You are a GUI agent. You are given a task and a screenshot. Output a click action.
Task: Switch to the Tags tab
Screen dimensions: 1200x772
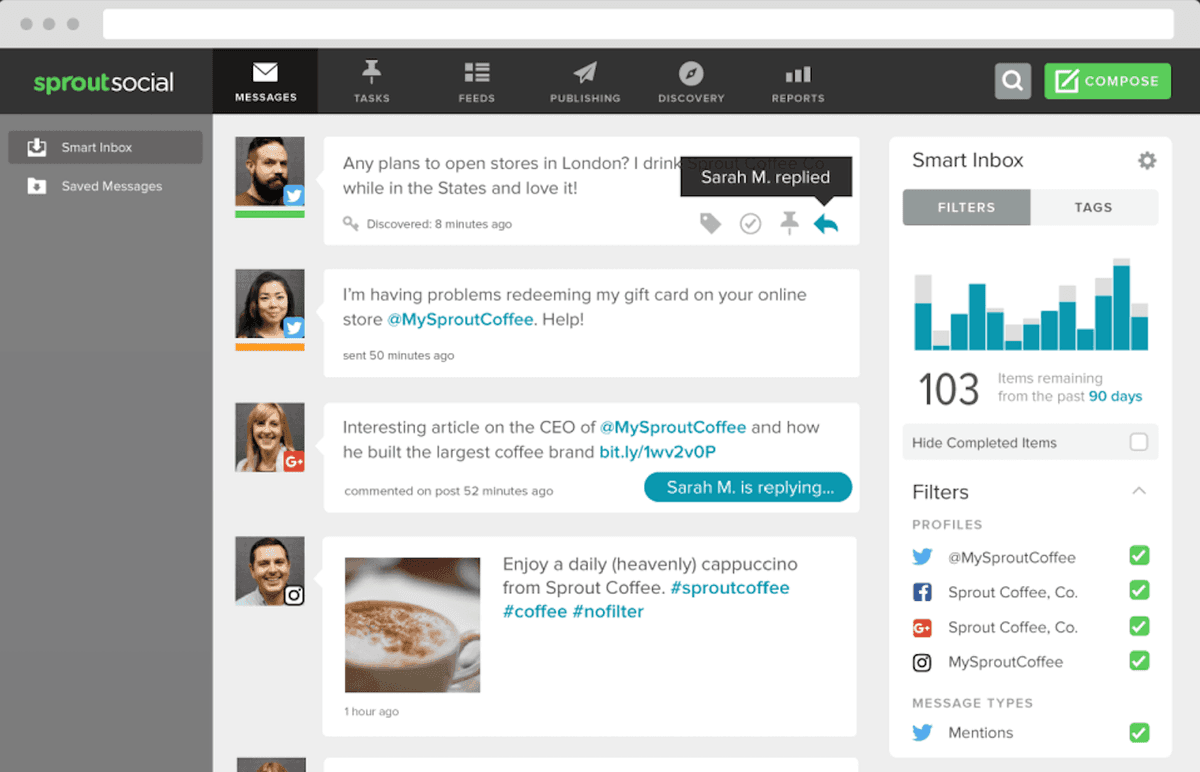pyautogui.click(x=1093, y=207)
